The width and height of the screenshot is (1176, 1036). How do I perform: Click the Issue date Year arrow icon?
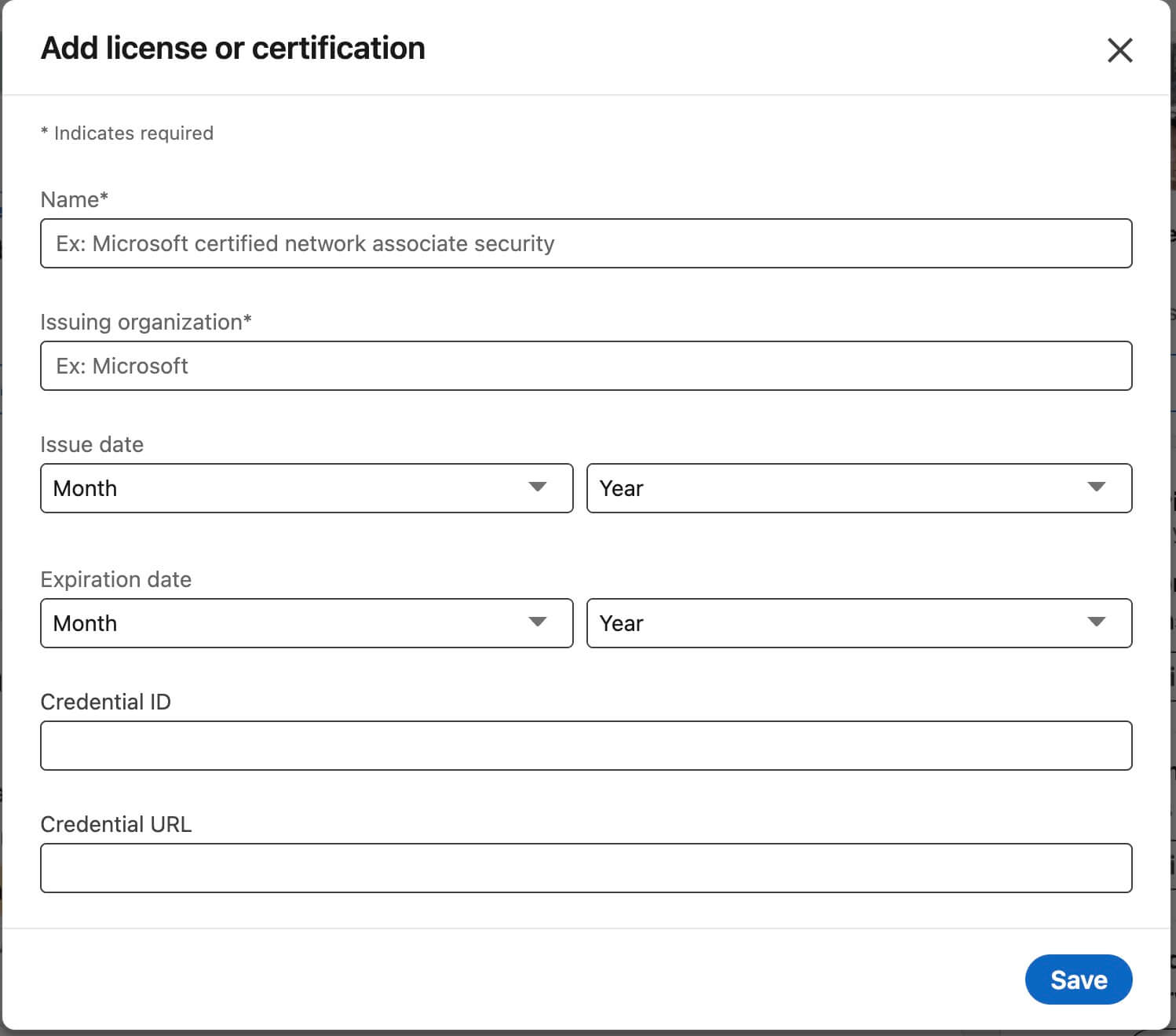(x=1097, y=487)
